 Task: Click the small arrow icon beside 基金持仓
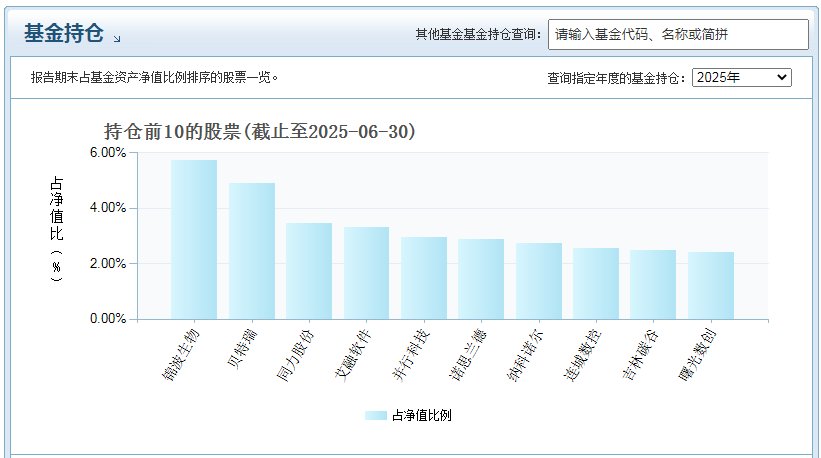117,38
